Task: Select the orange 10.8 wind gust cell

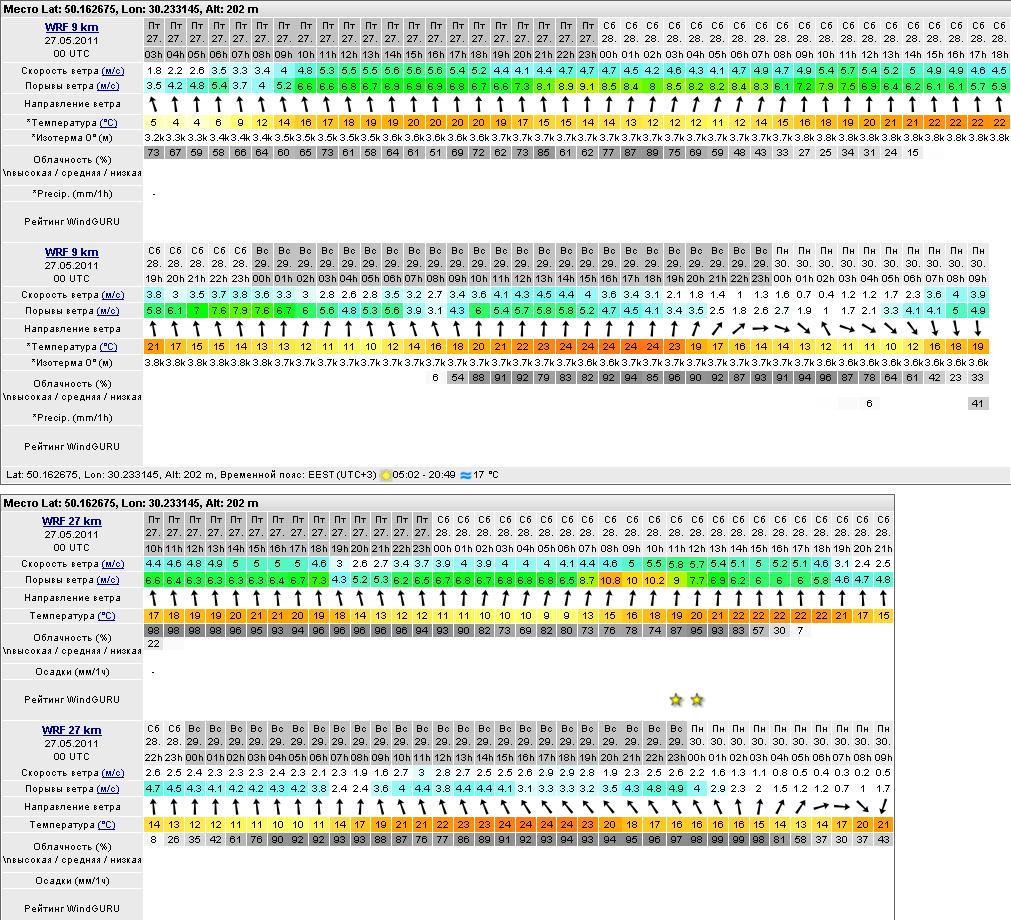Action: (610, 581)
